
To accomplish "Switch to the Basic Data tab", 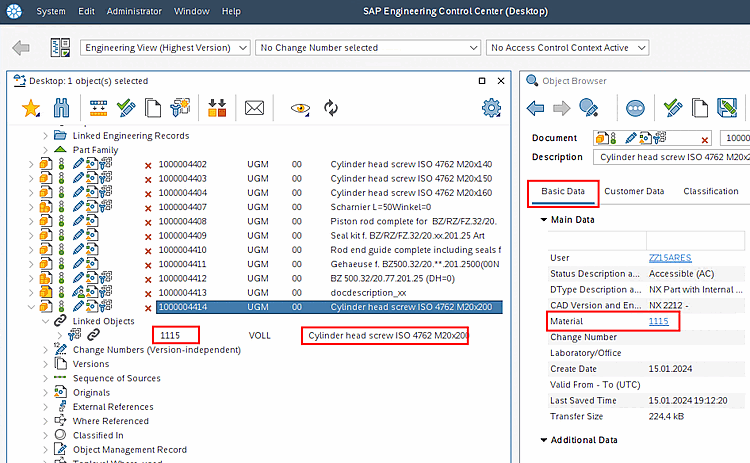I will 563,191.
